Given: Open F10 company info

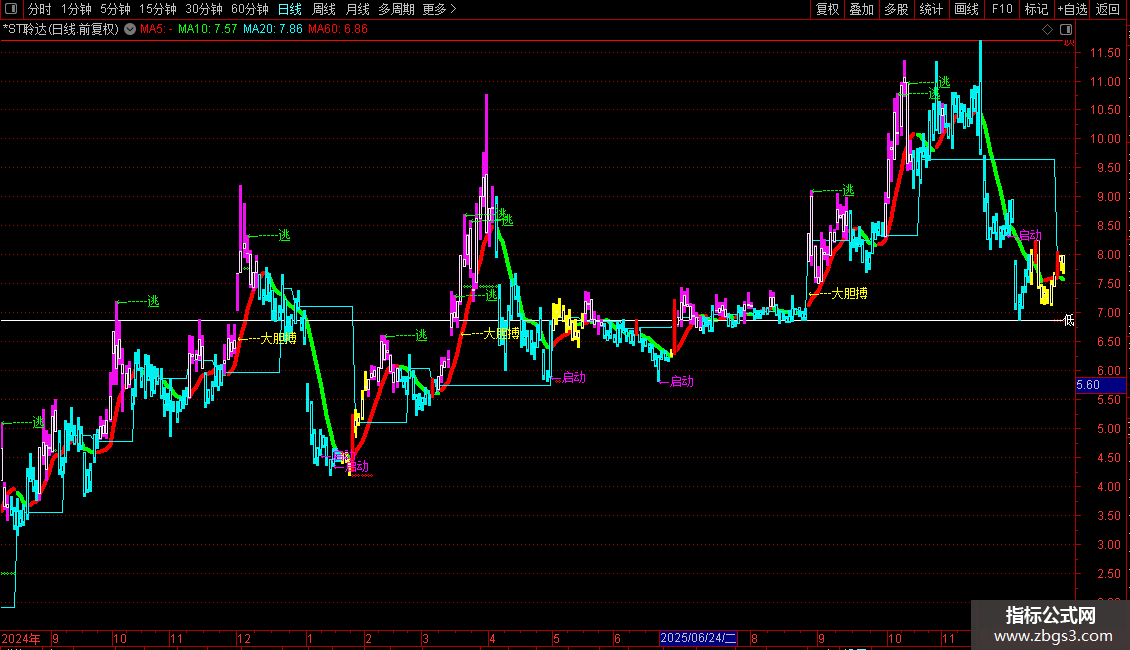Looking at the screenshot, I should coord(1002,9).
